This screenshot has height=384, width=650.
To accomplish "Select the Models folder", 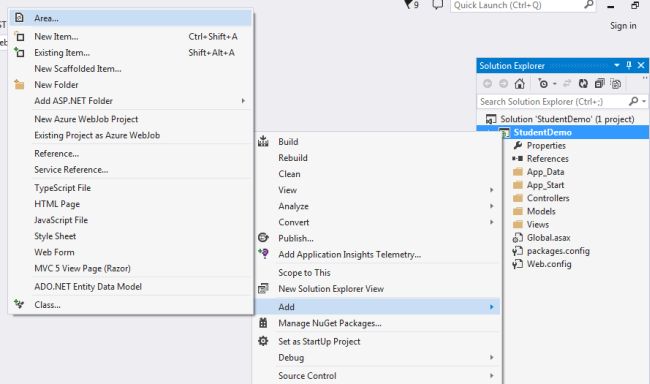I will (541, 211).
